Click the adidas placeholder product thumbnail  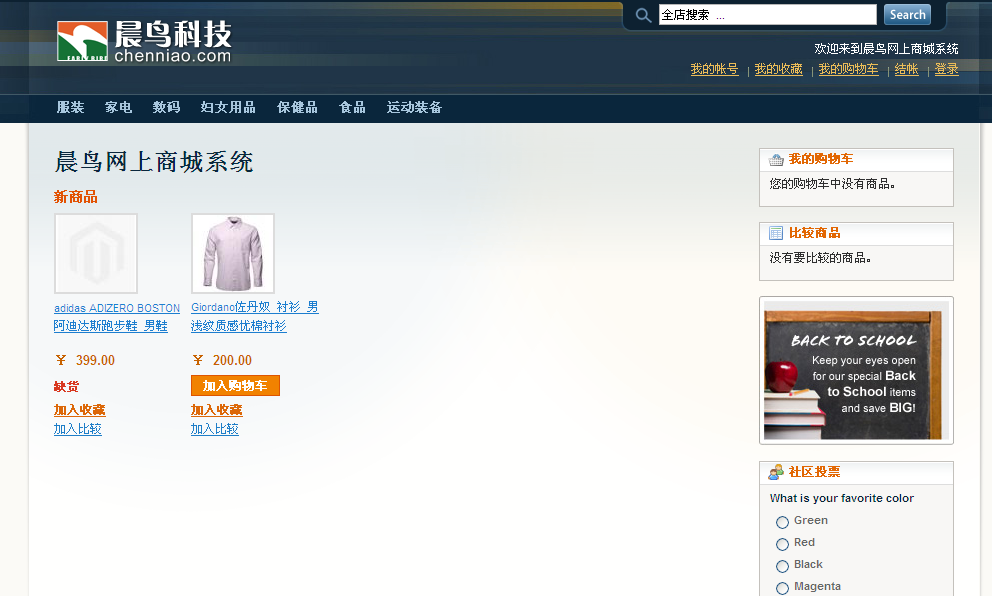(x=96, y=253)
